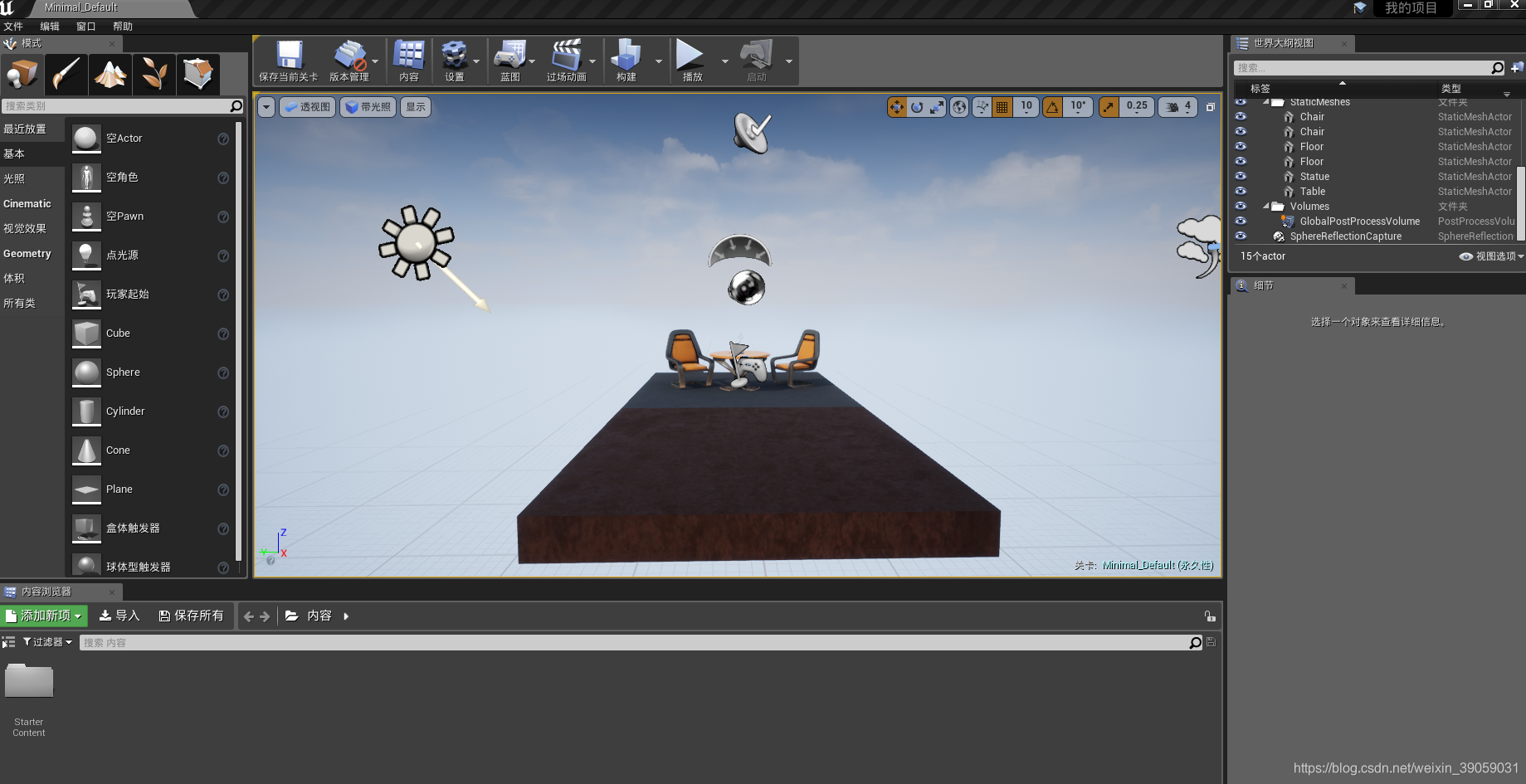The height and width of the screenshot is (784, 1526).
Task: Toggle visibility of GlobalPostProcessVolume
Action: [1241, 222]
